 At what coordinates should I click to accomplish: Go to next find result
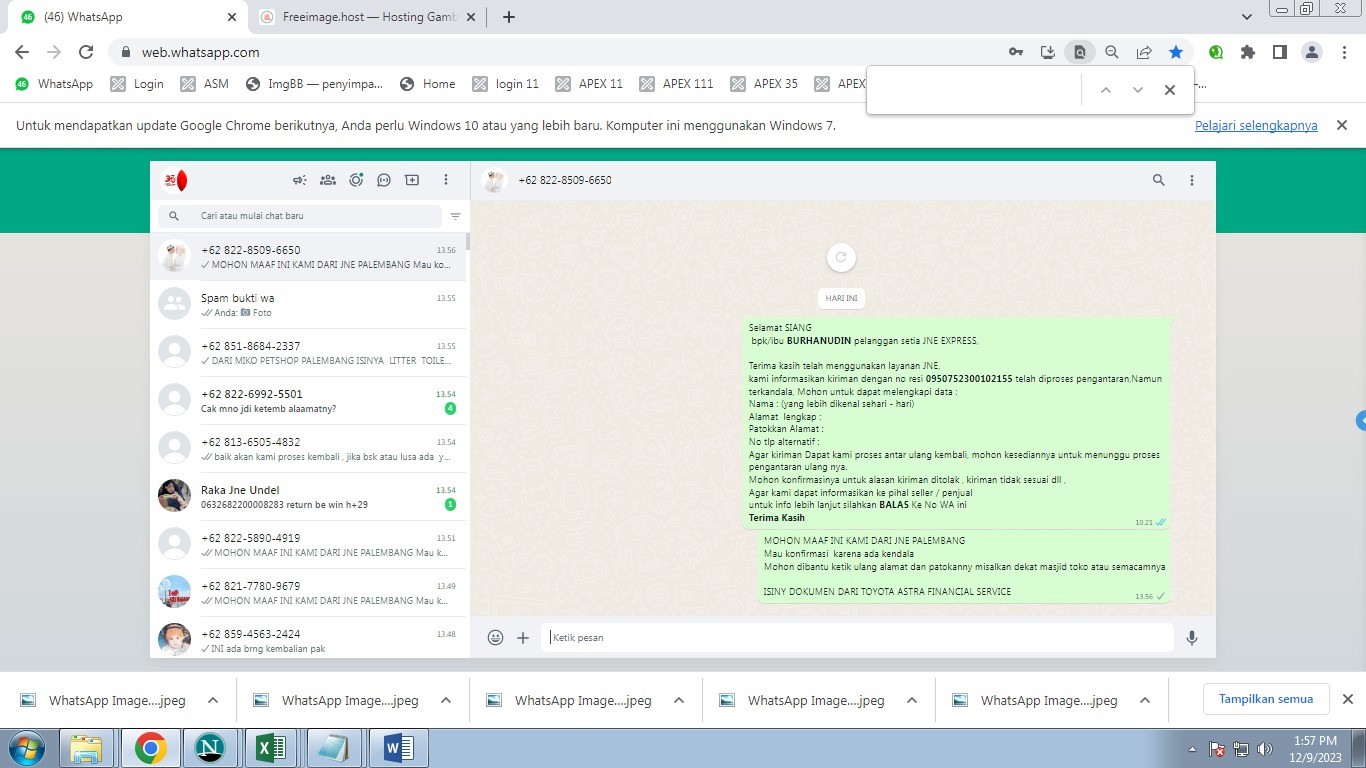1138,90
